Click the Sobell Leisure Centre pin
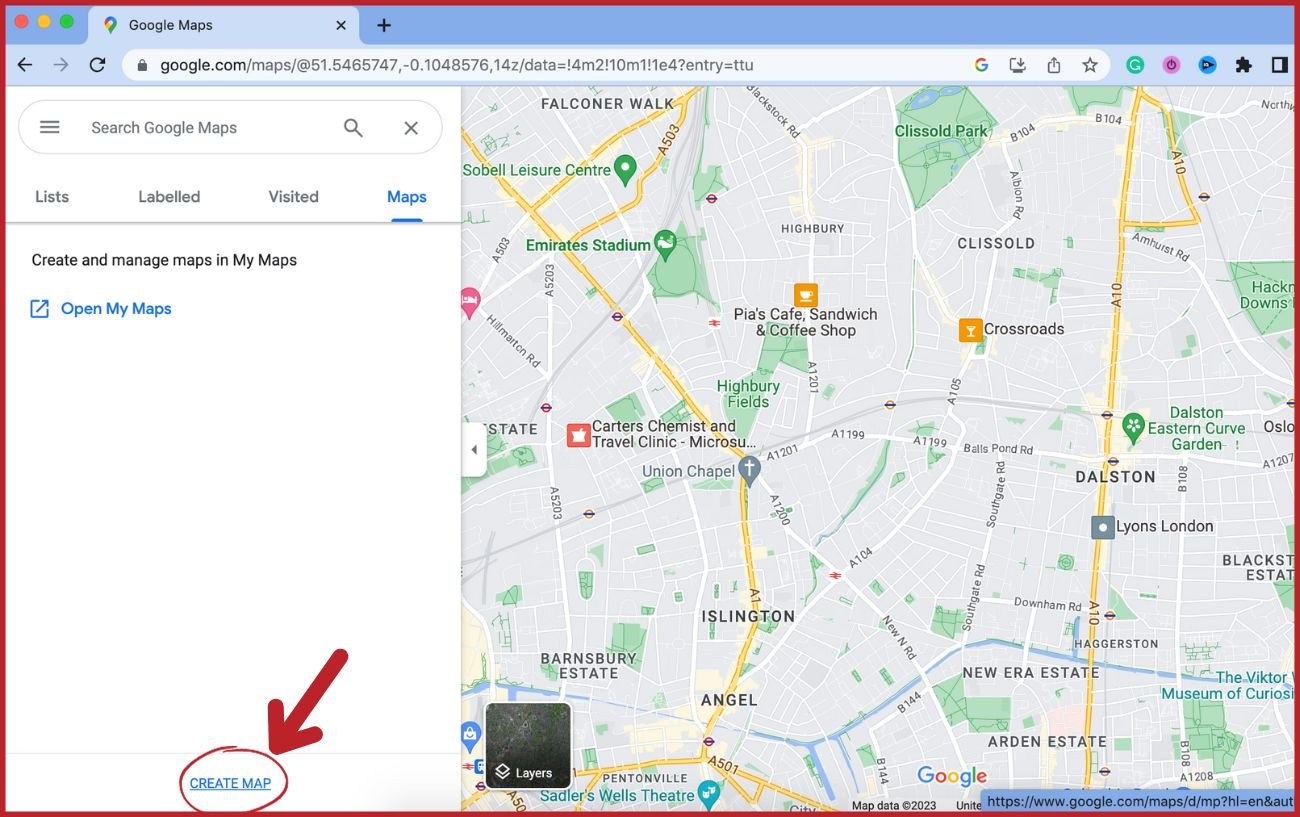This screenshot has height=817, width=1300. [x=626, y=169]
